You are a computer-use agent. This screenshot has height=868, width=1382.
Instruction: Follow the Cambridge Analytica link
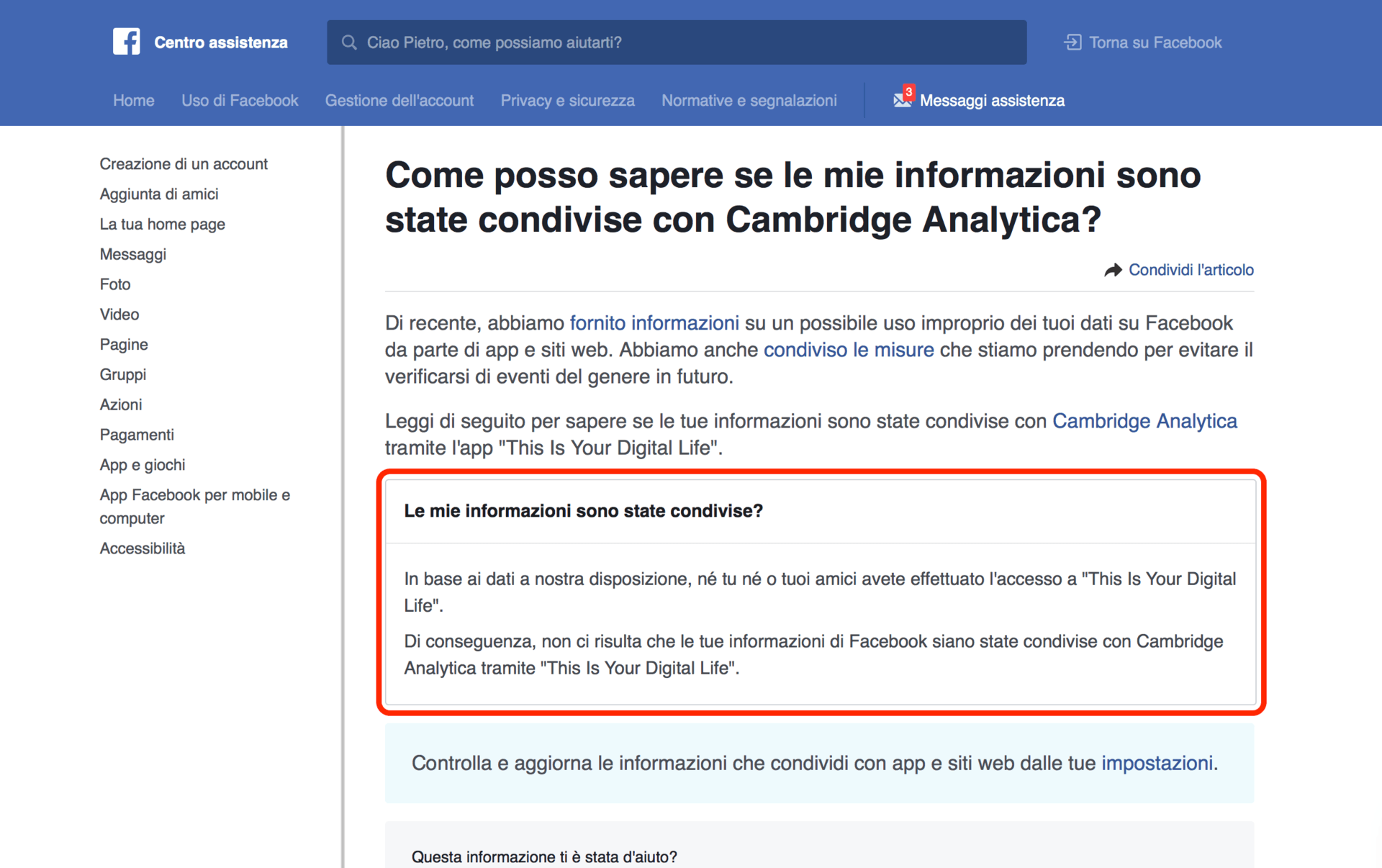pos(1144,421)
